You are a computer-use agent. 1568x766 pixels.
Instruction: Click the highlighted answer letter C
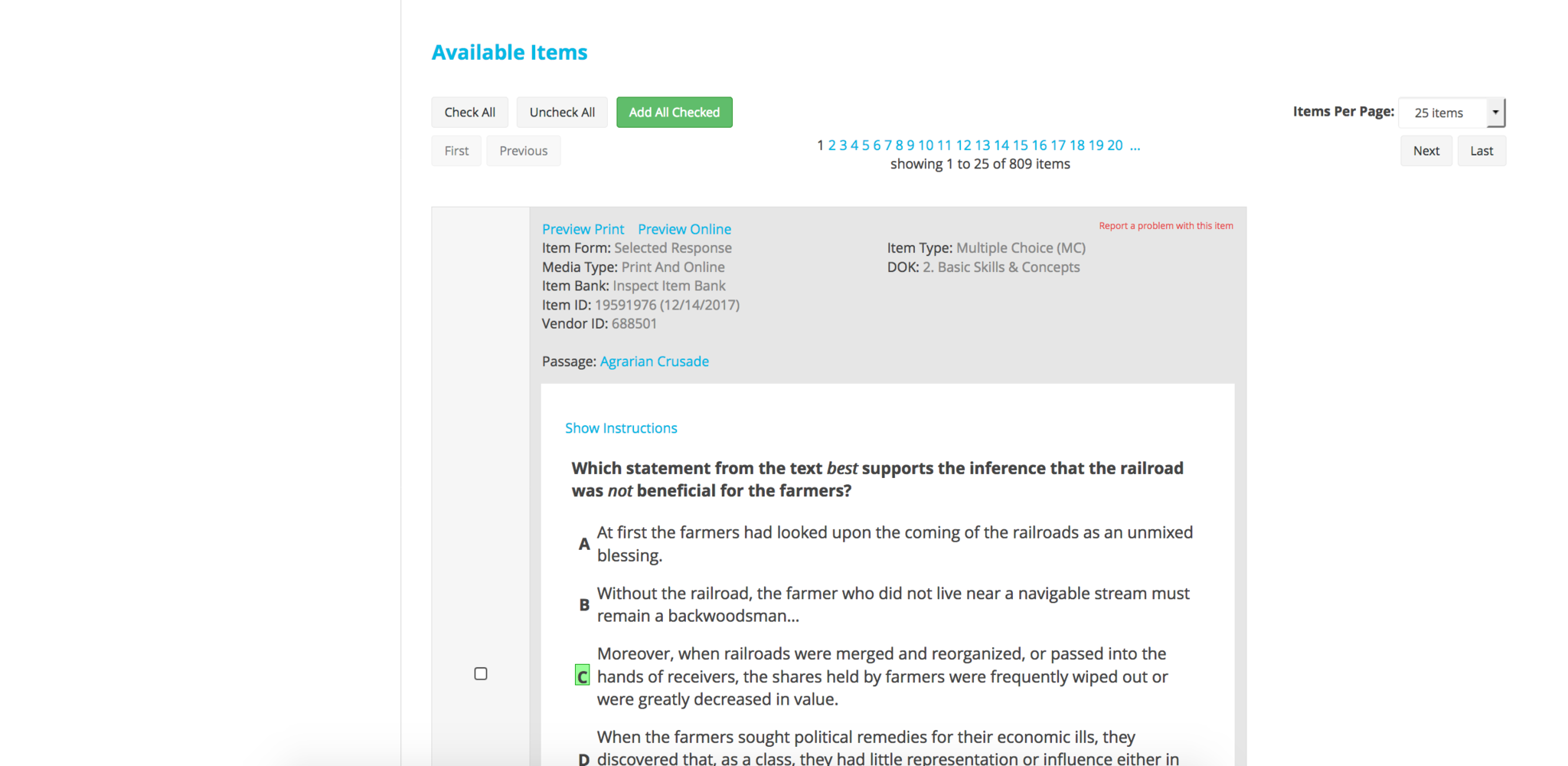coord(583,676)
